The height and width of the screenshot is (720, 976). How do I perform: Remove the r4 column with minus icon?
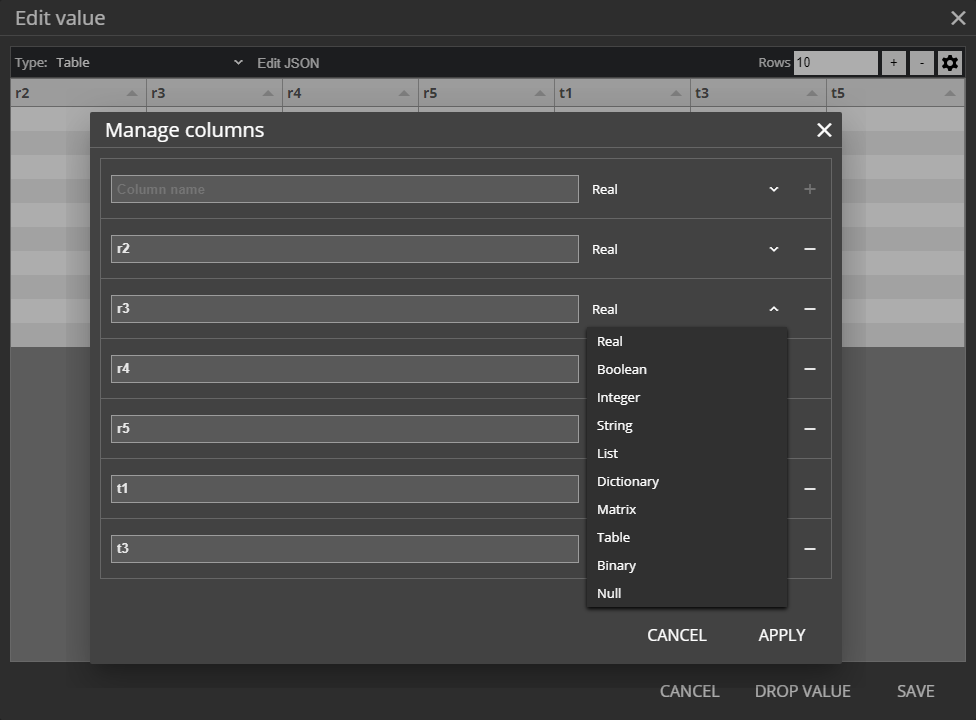810,369
